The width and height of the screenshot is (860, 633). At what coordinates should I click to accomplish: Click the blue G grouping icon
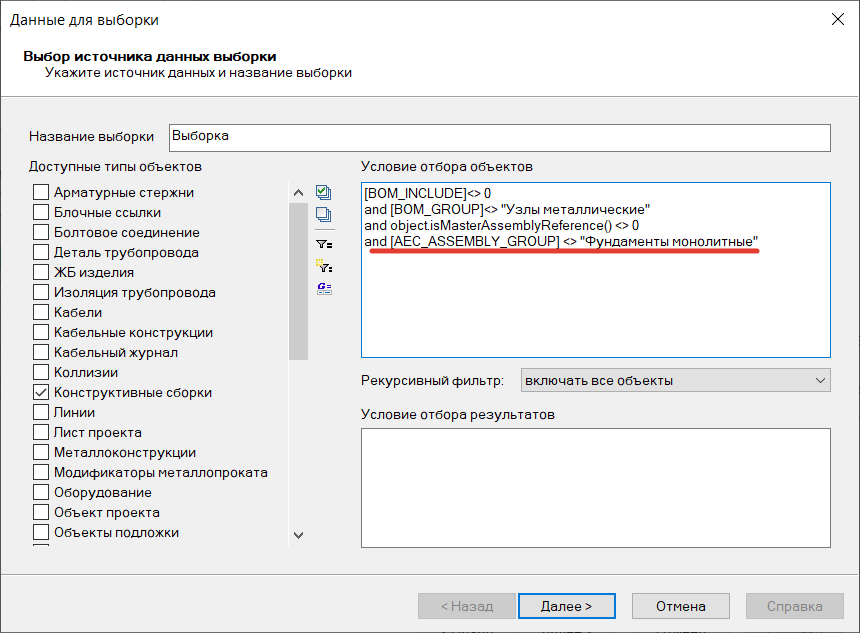tap(323, 288)
